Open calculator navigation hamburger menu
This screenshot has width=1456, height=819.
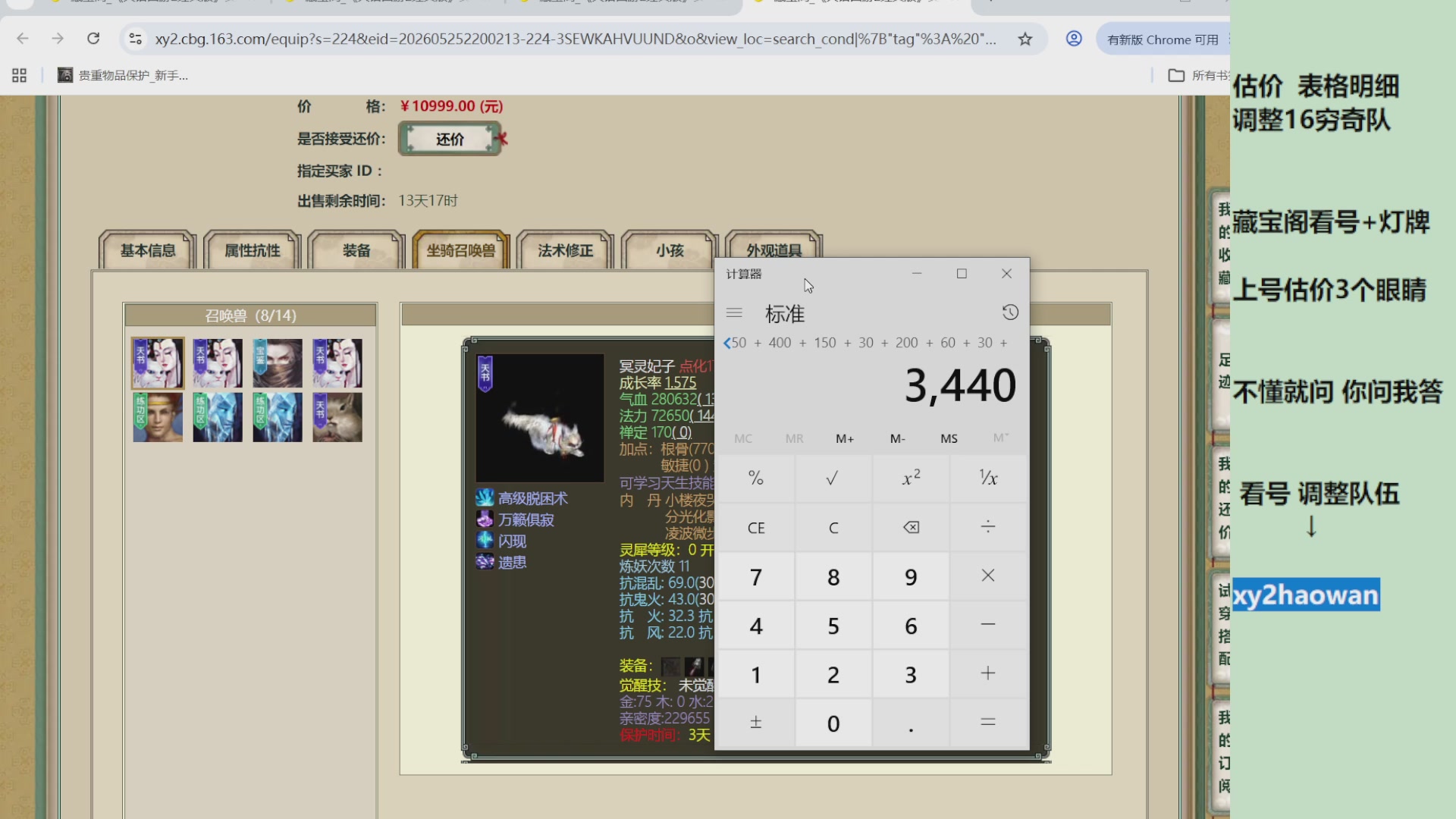(x=734, y=312)
